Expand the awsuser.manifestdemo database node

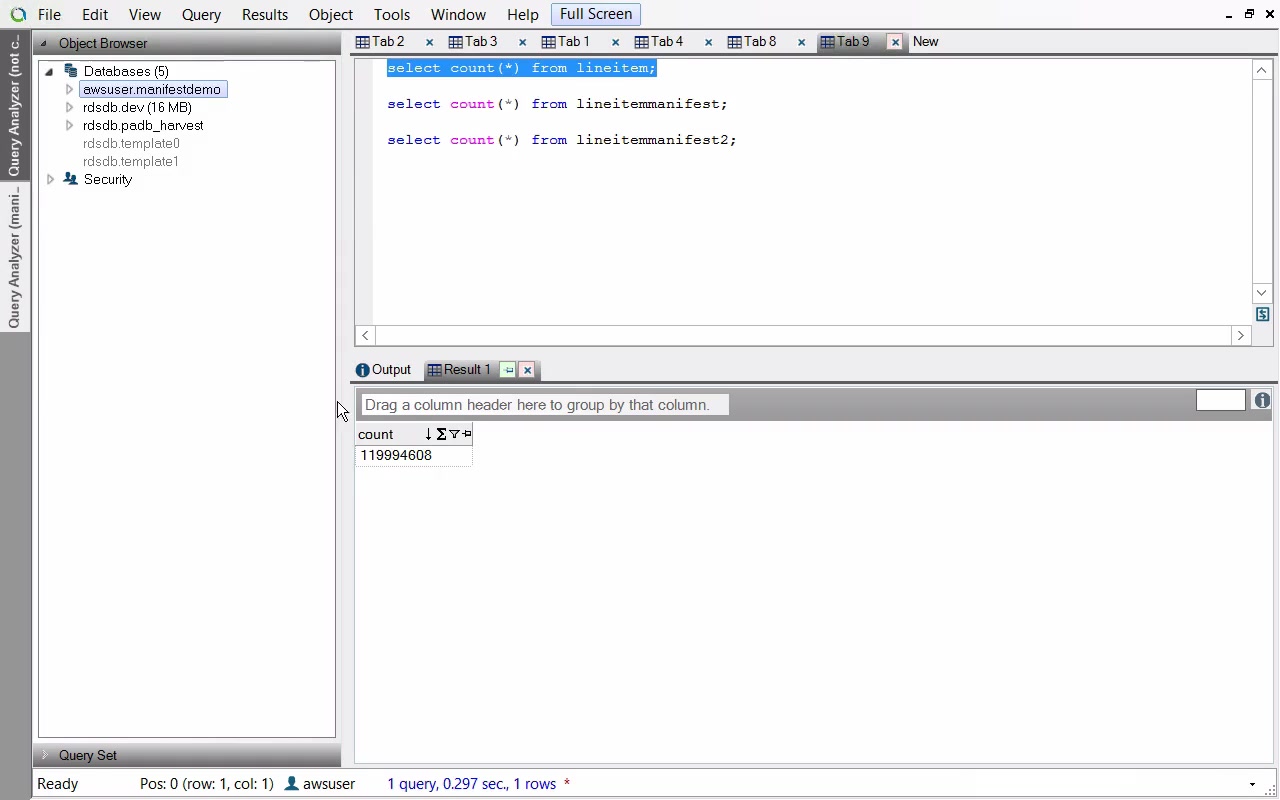click(x=69, y=90)
